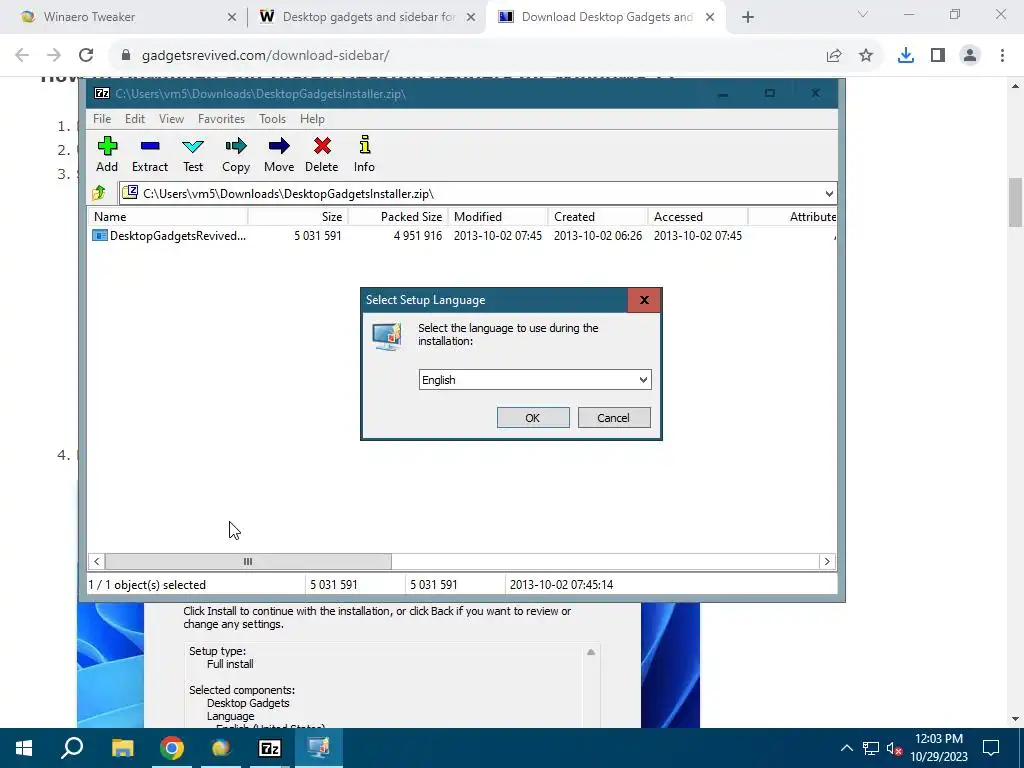1024x768 pixels.
Task: Toggle Chrome side panel icon
Action: (x=938, y=56)
